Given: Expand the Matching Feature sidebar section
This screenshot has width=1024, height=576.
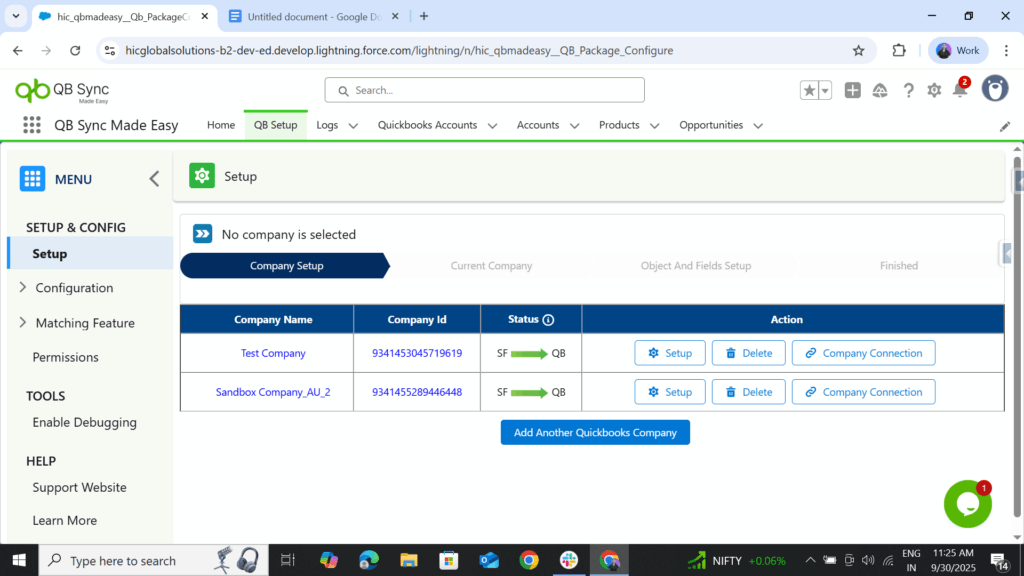Looking at the screenshot, I should [x=23, y=323].
